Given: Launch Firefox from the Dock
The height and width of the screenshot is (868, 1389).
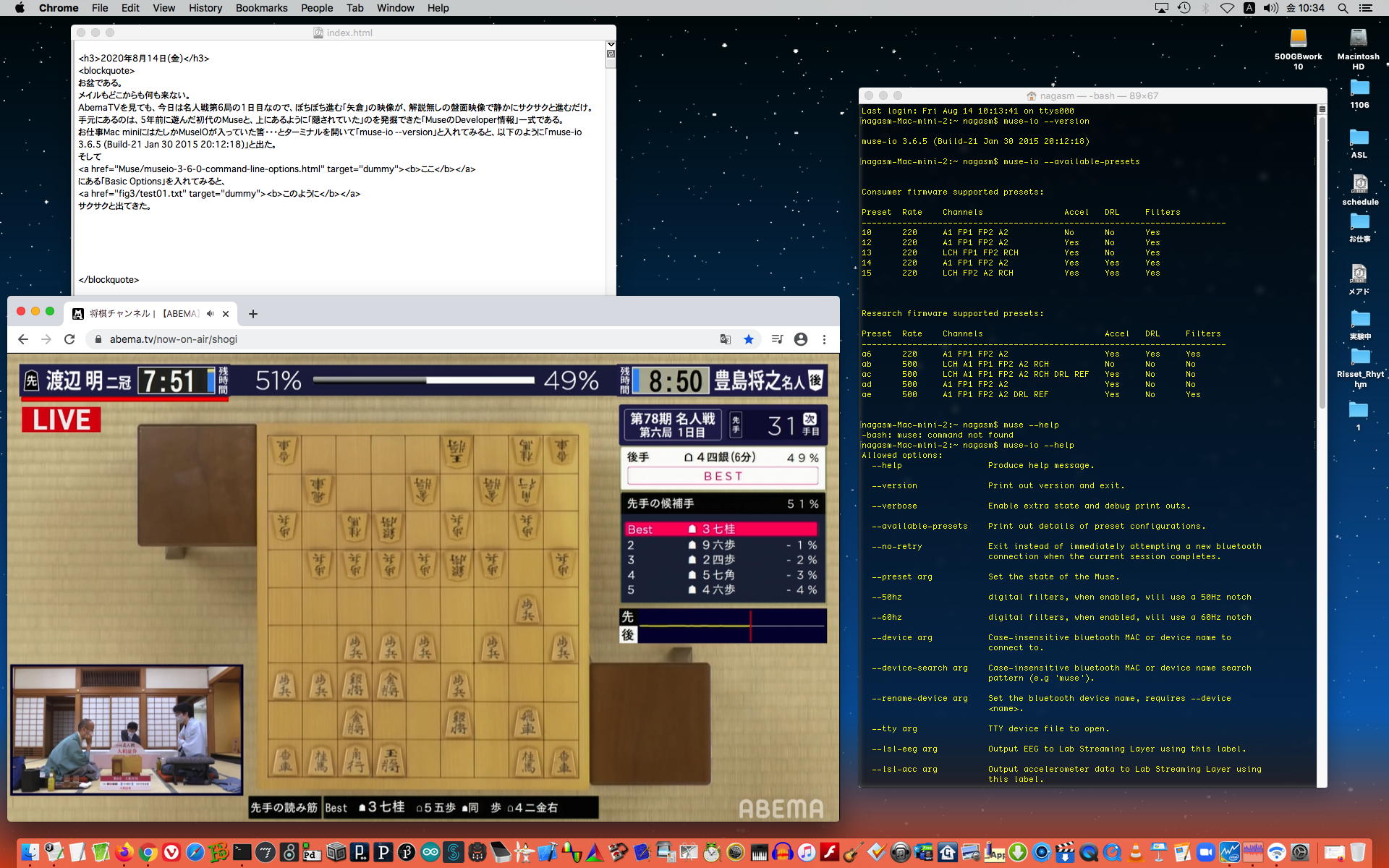Looking at the screenshot, I should click(124, 852).
